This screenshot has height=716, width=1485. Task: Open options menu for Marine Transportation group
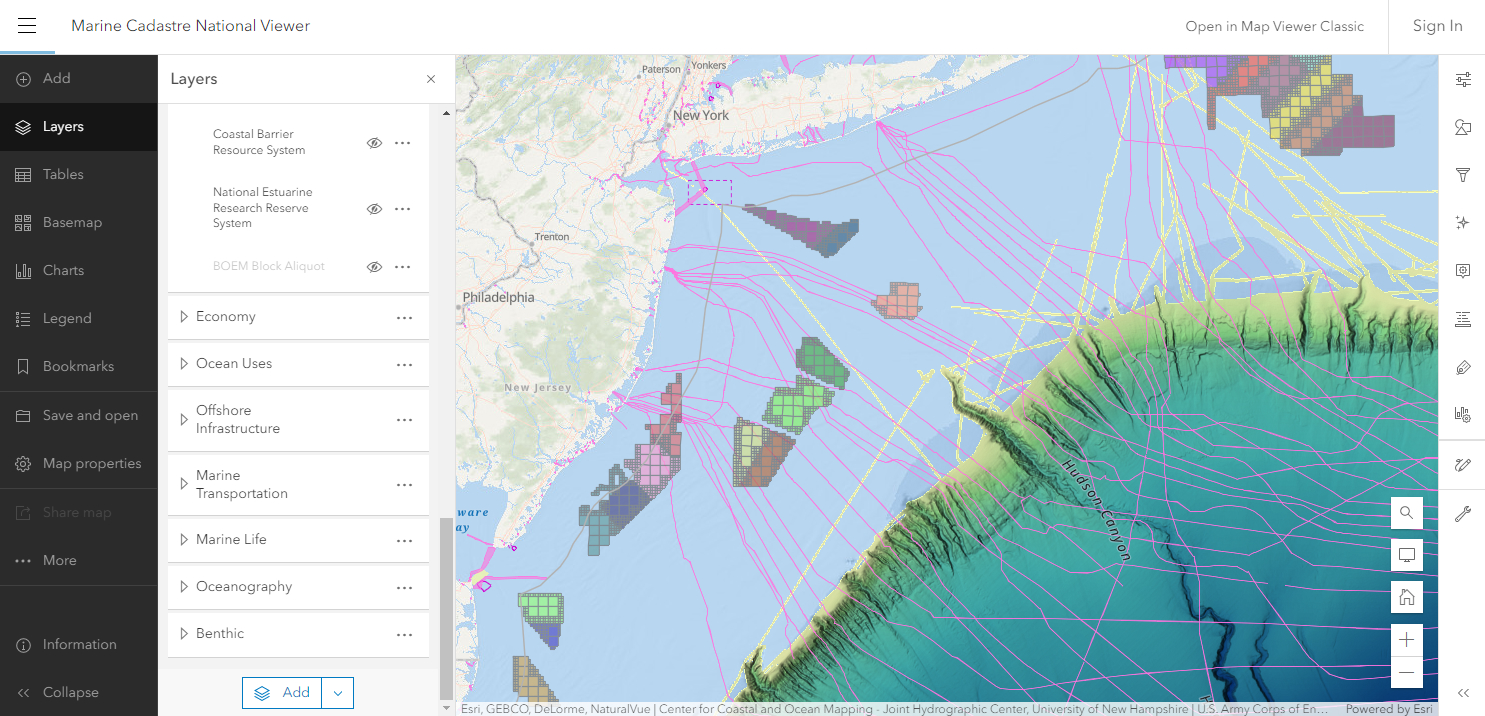pos(405,485)
